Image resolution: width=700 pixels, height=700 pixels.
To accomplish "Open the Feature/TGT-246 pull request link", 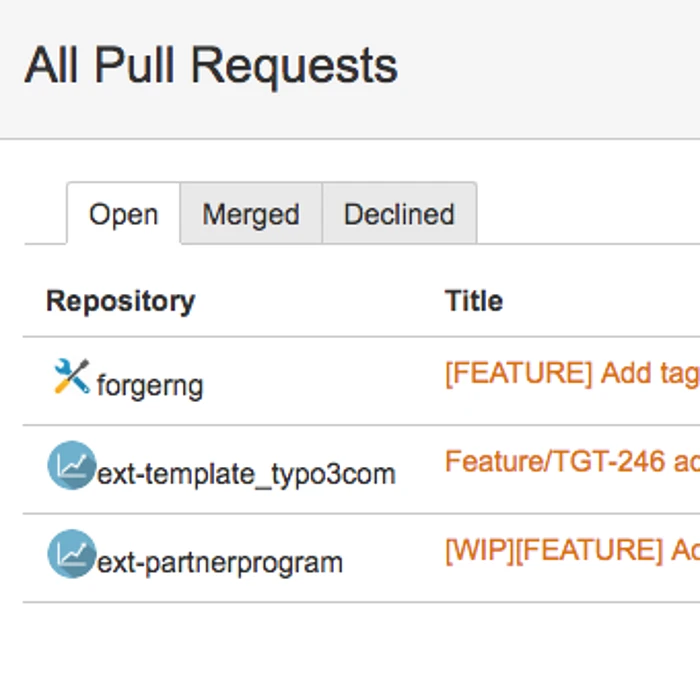I will click(571, 461).
